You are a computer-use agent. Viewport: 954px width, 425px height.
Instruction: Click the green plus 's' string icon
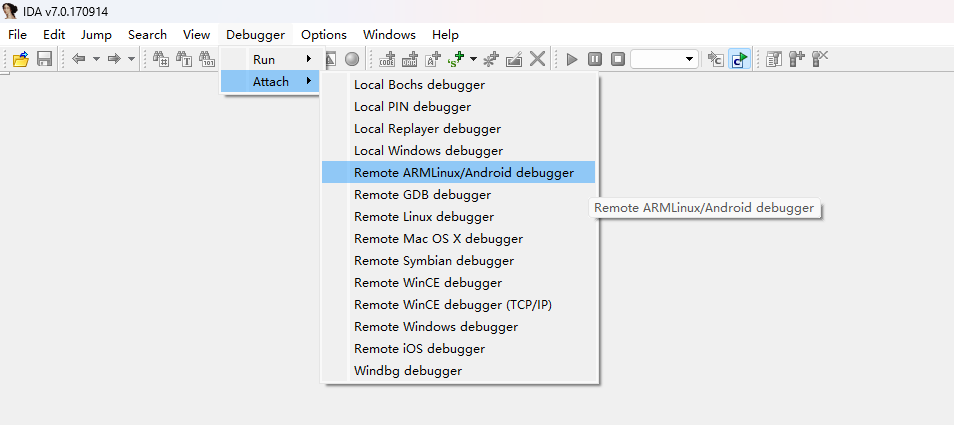click(x=456, y=59)
